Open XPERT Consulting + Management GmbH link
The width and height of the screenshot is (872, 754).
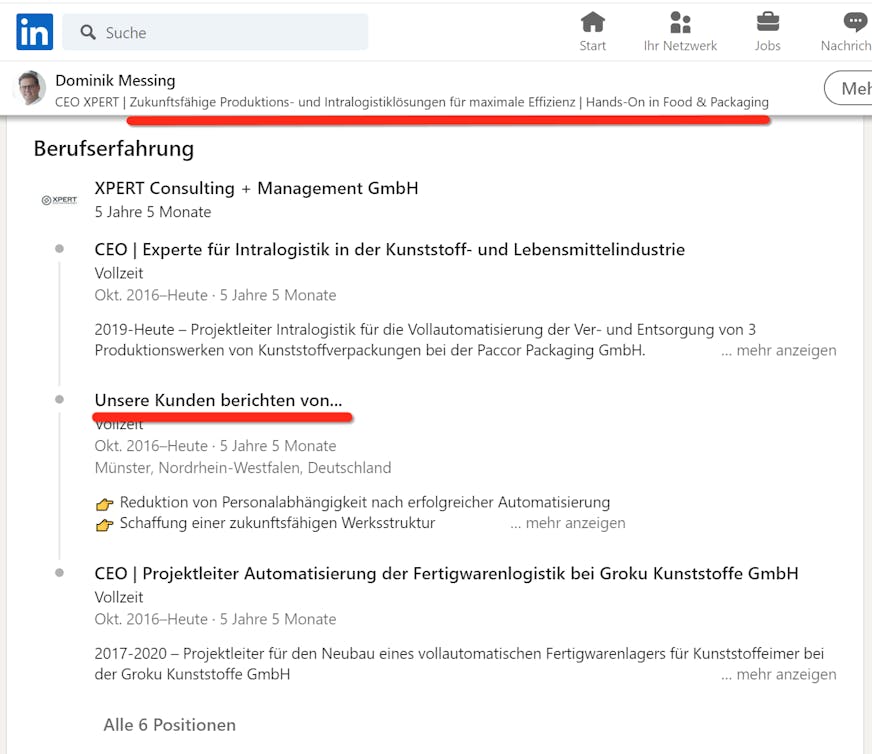click(256, 188)
